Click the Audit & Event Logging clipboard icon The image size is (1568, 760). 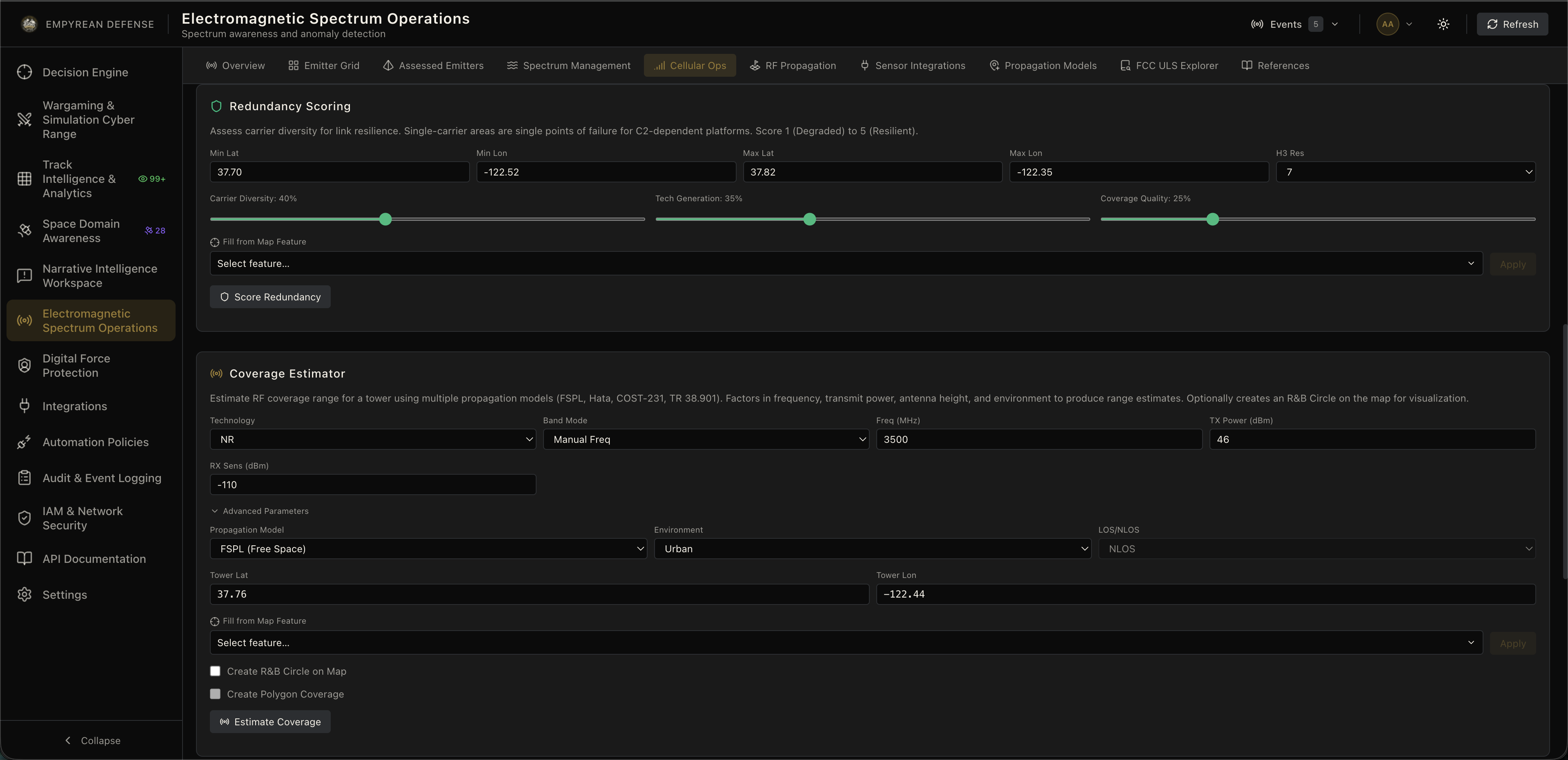(x=24, y=478)
